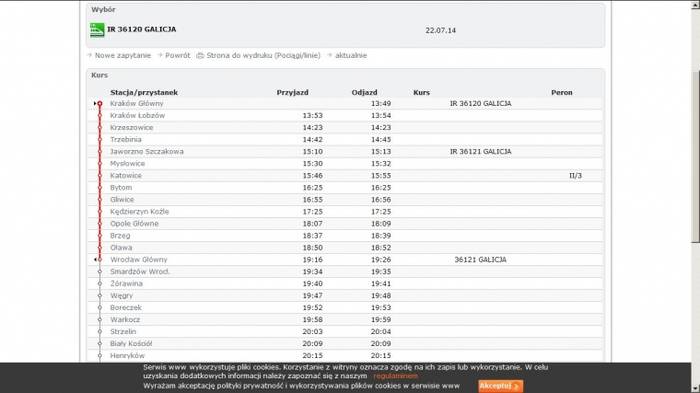700x393 pixels.
Task: Click Kraków Główny red route start marker
Action: tap(100, 104)
